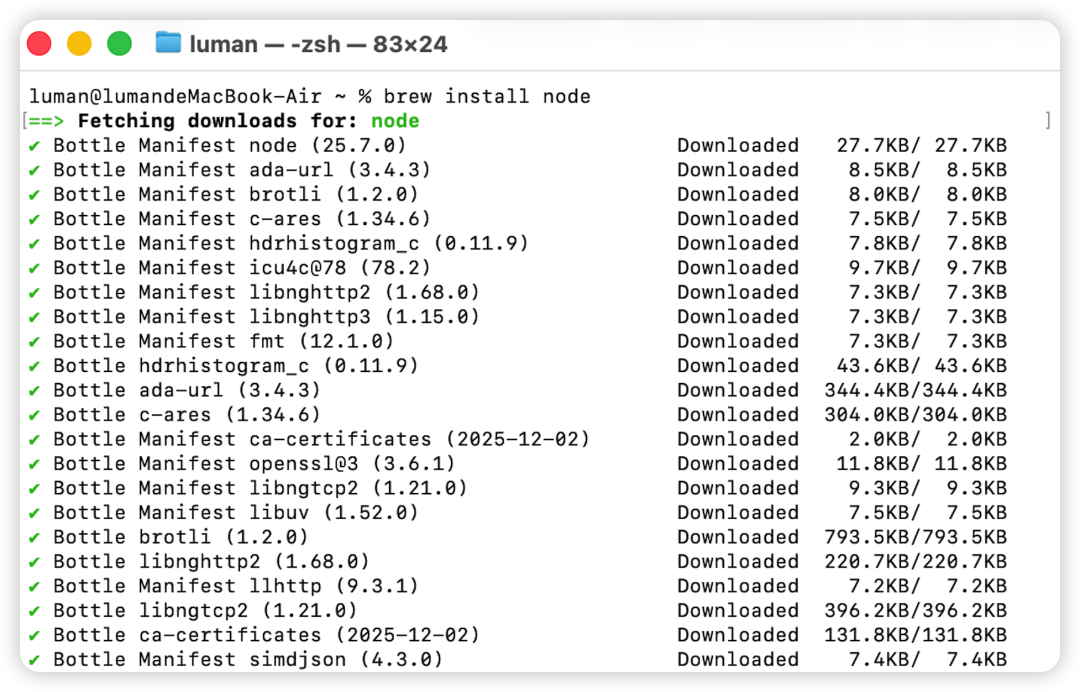The width and height of the screenshot is (1080, 692).
Task: Click "Downloaded" status on the llhttp row
Action: (738, 585)
